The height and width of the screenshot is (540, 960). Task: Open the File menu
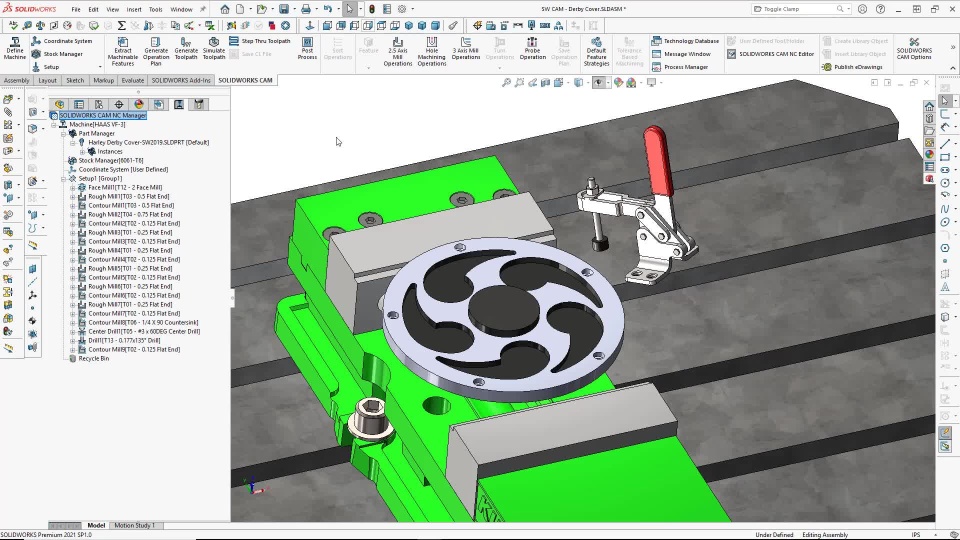tap(76, 10)
